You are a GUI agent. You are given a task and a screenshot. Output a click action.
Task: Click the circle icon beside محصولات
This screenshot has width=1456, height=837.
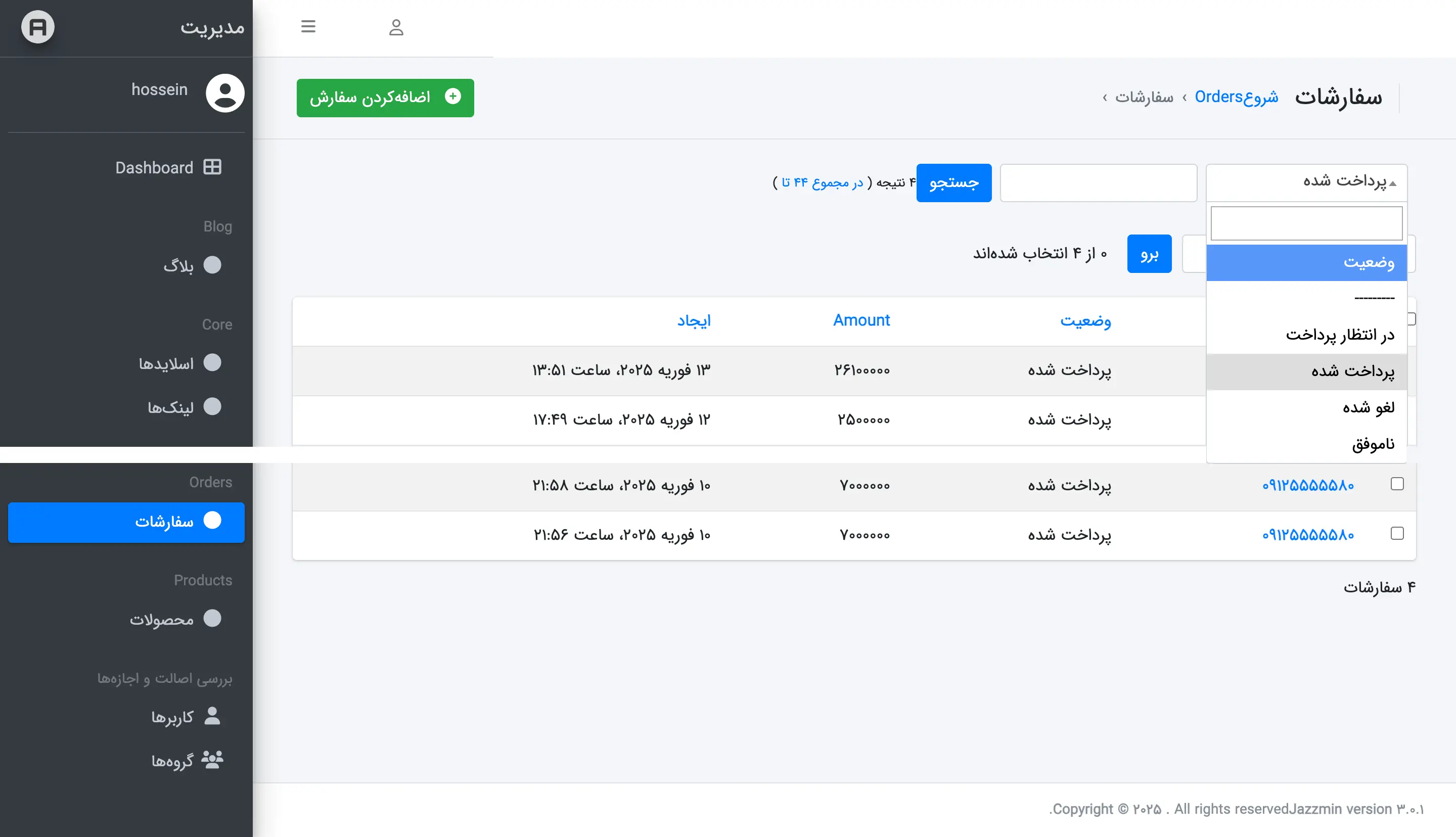(x=212, y=619)
